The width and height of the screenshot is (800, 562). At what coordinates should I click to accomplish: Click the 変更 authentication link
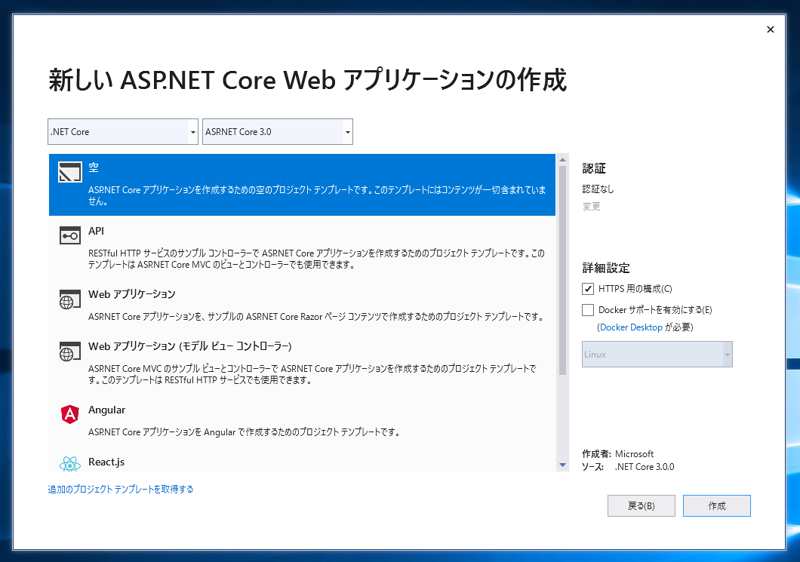[591, 207]
